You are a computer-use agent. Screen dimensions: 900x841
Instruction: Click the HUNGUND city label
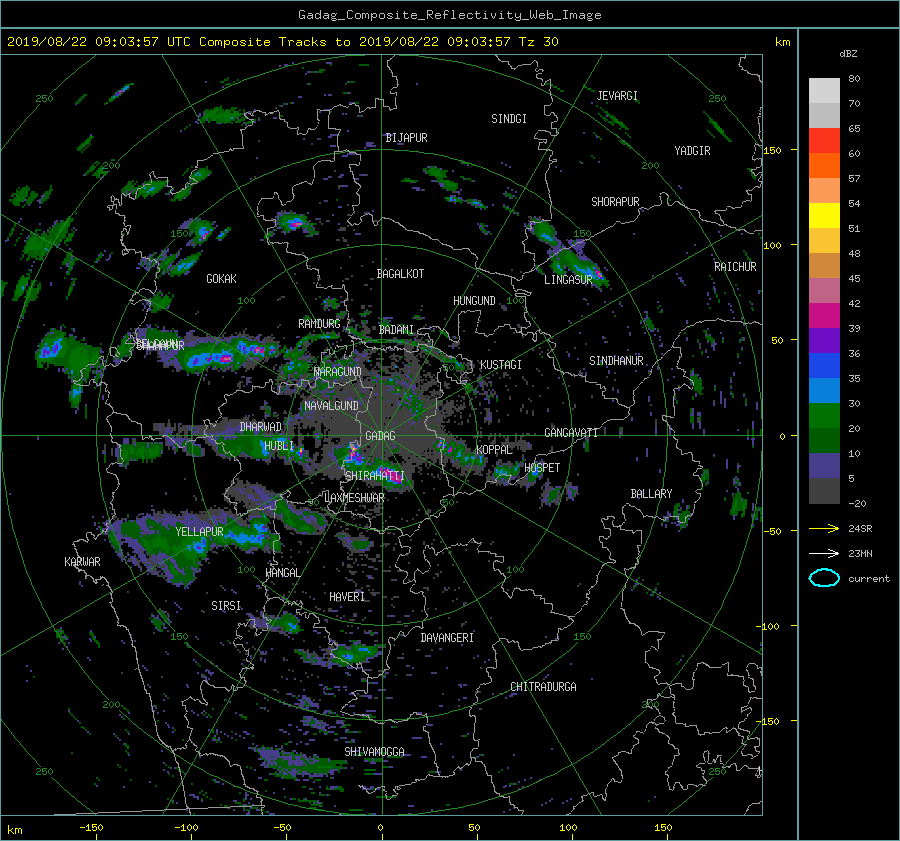point(474,301)
